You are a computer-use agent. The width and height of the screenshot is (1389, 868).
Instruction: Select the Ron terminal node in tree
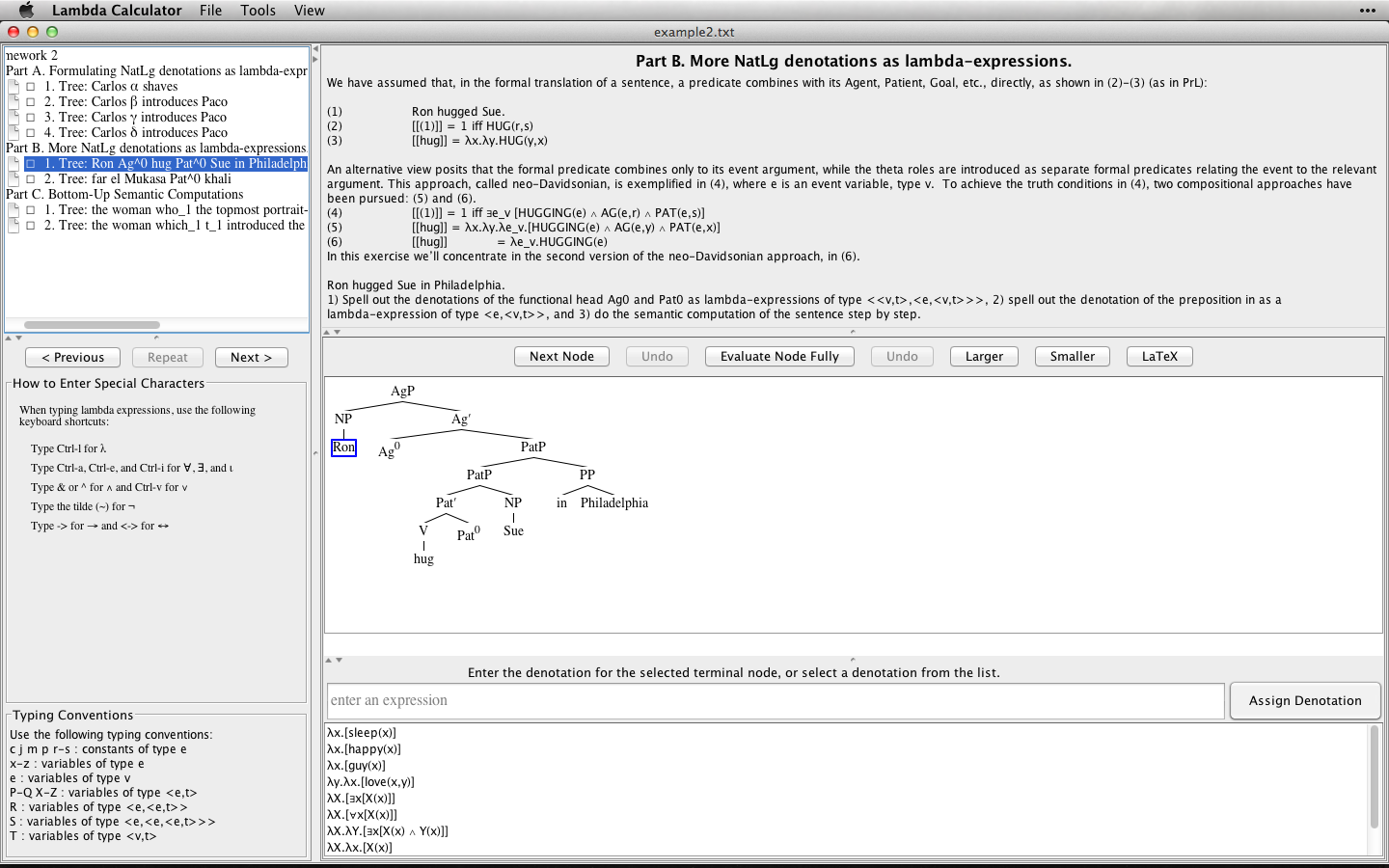[343, 448]
